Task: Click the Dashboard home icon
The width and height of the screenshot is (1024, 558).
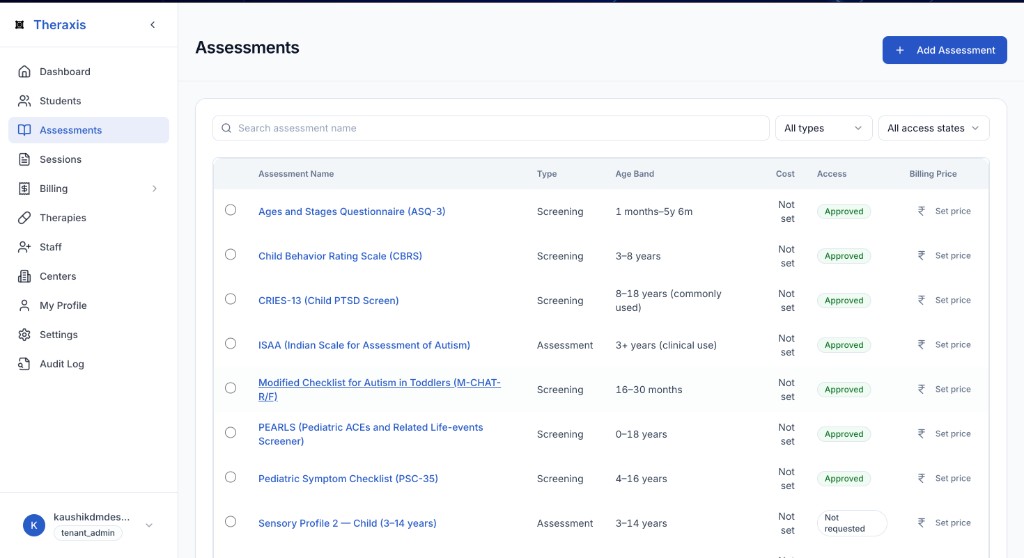Action: click(24, 71)
